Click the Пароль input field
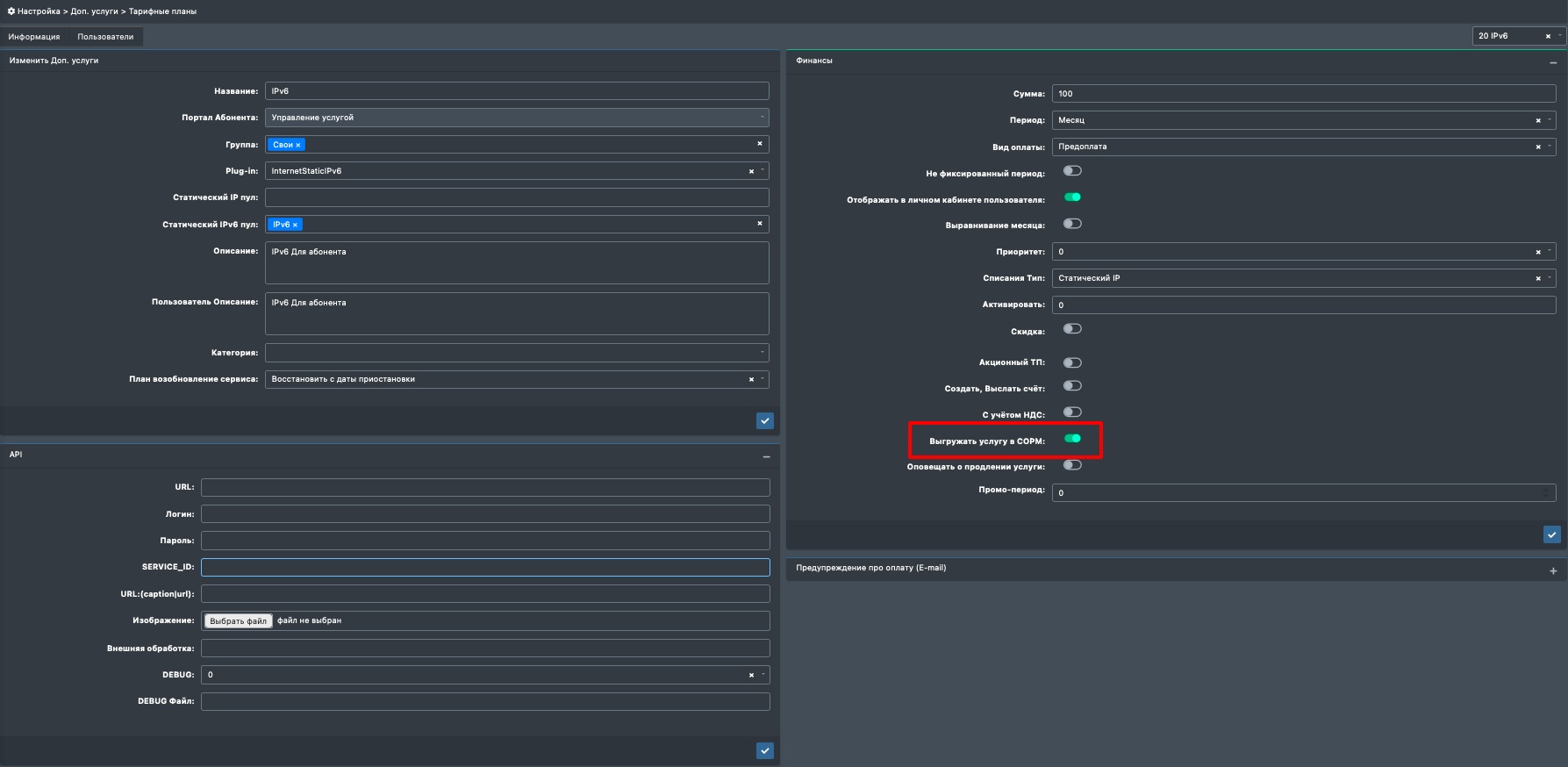The image size is (1568, 767). click(x=485, y=541)
